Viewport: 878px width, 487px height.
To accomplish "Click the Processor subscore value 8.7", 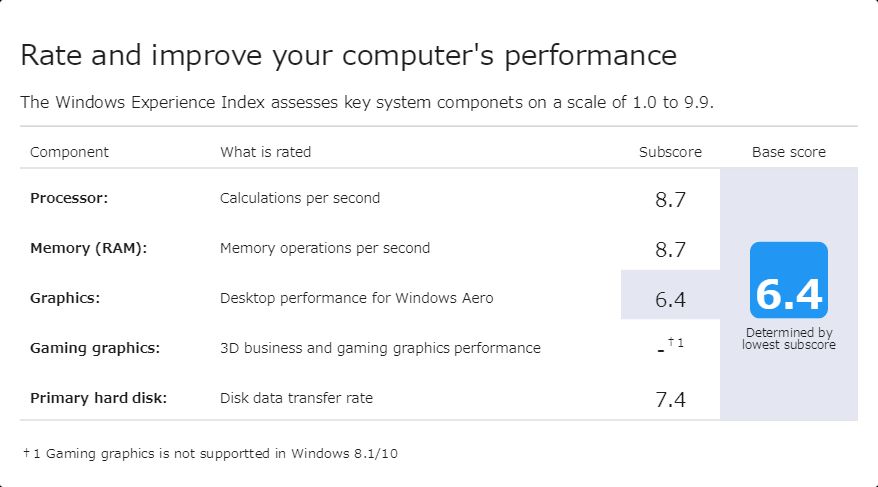I will pyautogui.click(x=670, y=199).
